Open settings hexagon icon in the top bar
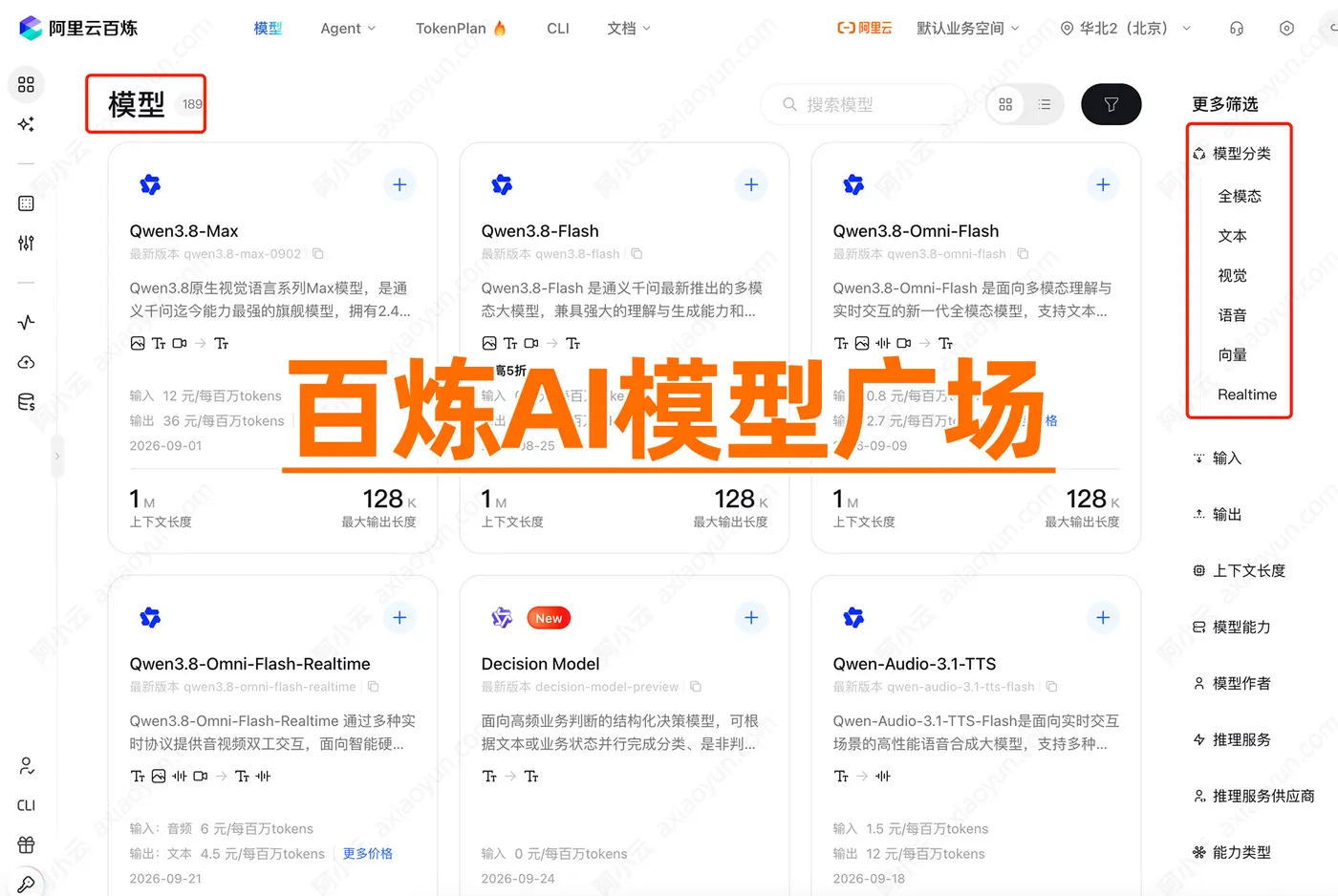 (1286, 29)
